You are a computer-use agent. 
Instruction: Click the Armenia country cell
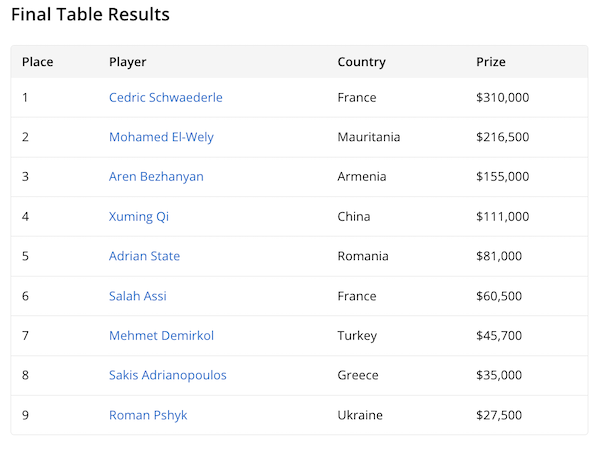point(362,177)
